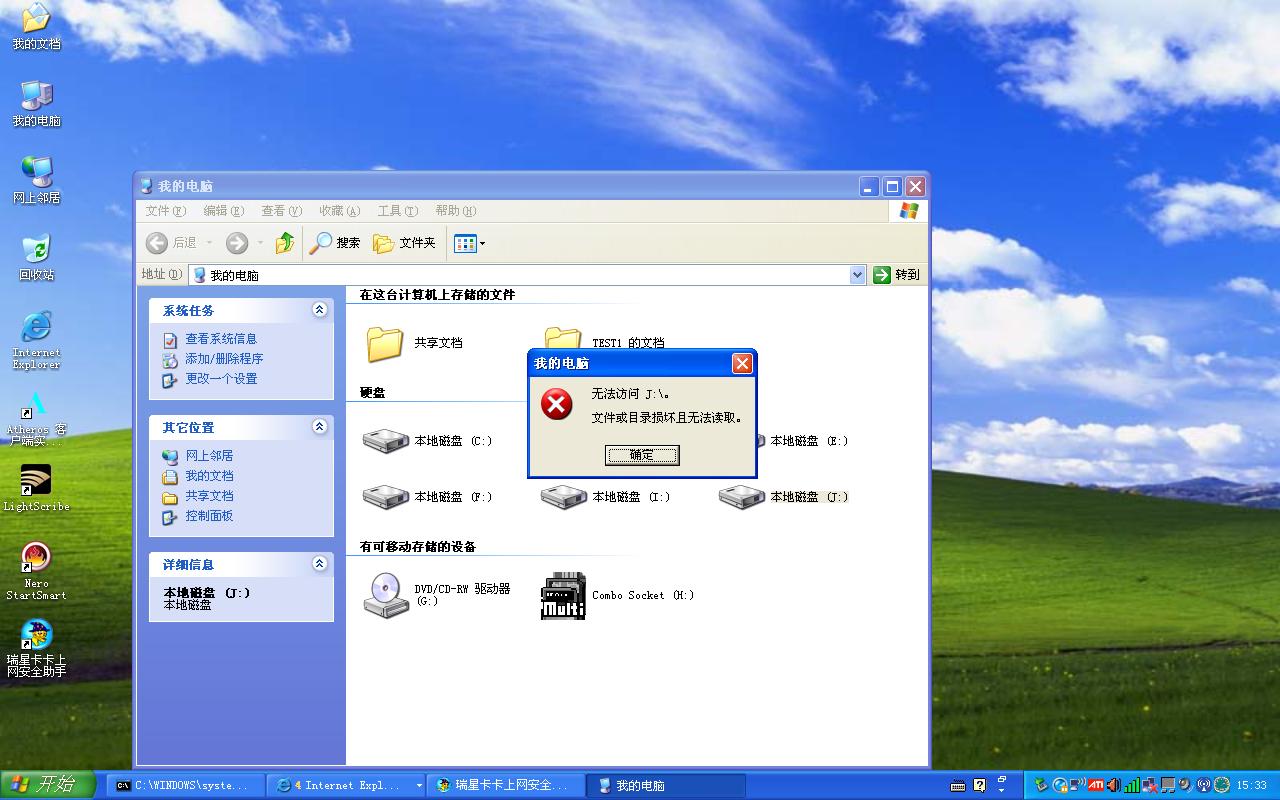Go up one folder level
1280x800 pixels.
coord(285,243)
